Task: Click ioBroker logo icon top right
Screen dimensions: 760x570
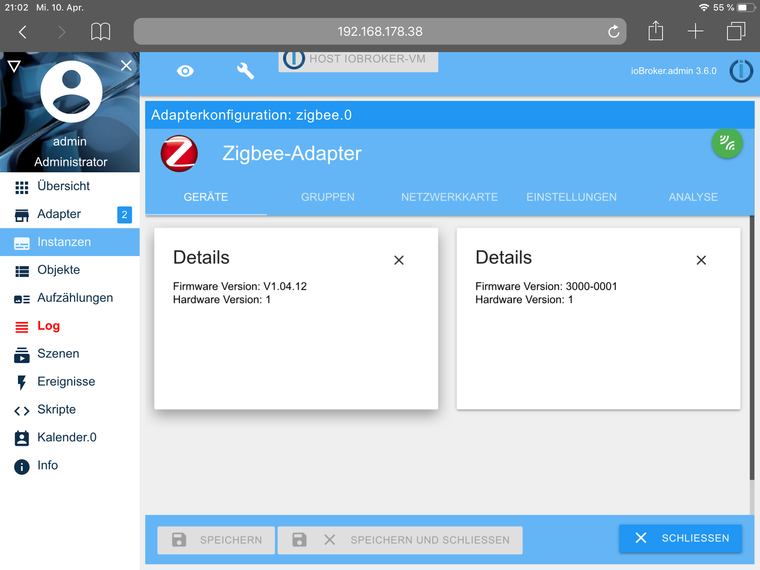Action: 741,71
